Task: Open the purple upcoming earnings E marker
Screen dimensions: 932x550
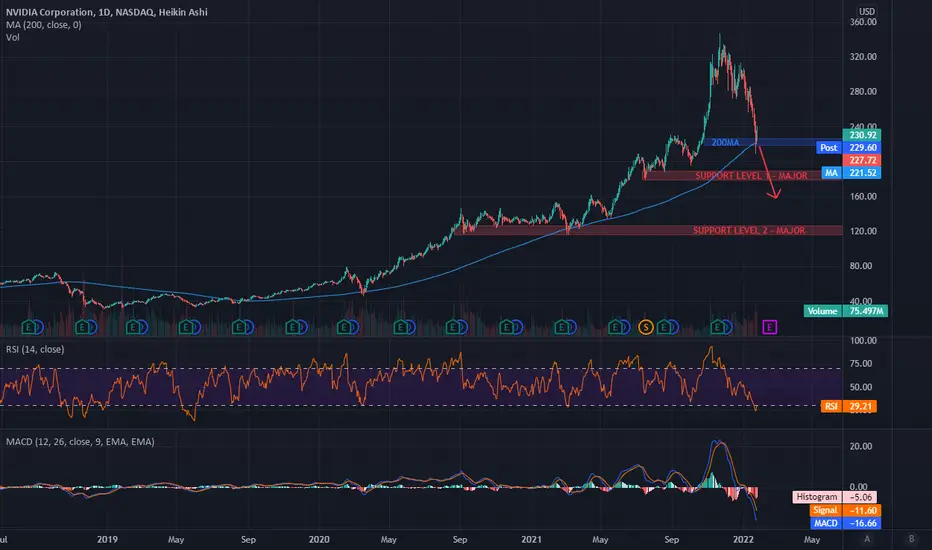Action: [x=770, y=327]
